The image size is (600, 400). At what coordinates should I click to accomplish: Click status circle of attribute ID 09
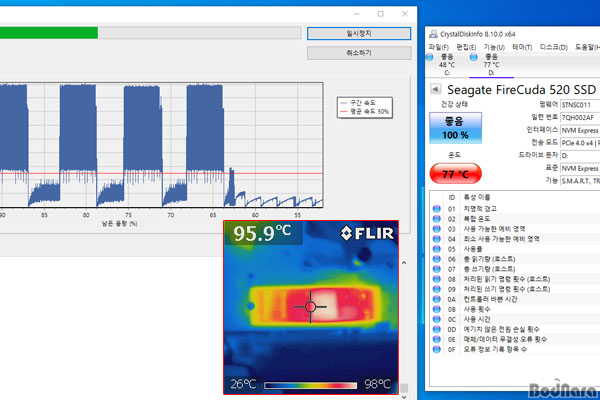click(437, 289)
